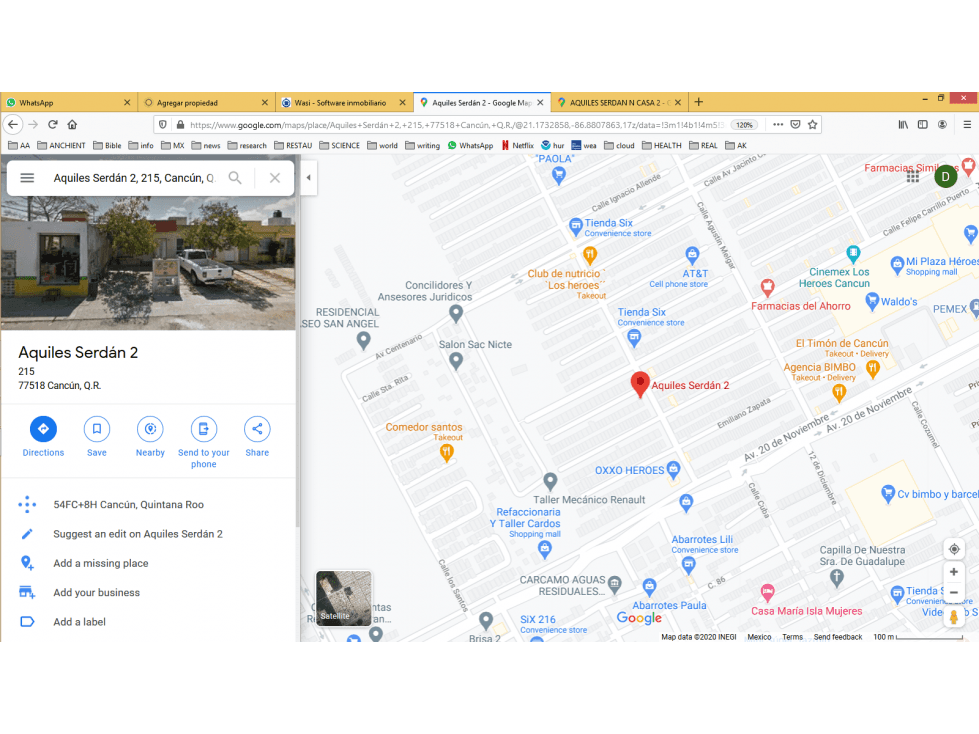Open the Firefox application menu
Image resolution: width=979 pixels, height=734 pixels.
click(x=967, y=125)
